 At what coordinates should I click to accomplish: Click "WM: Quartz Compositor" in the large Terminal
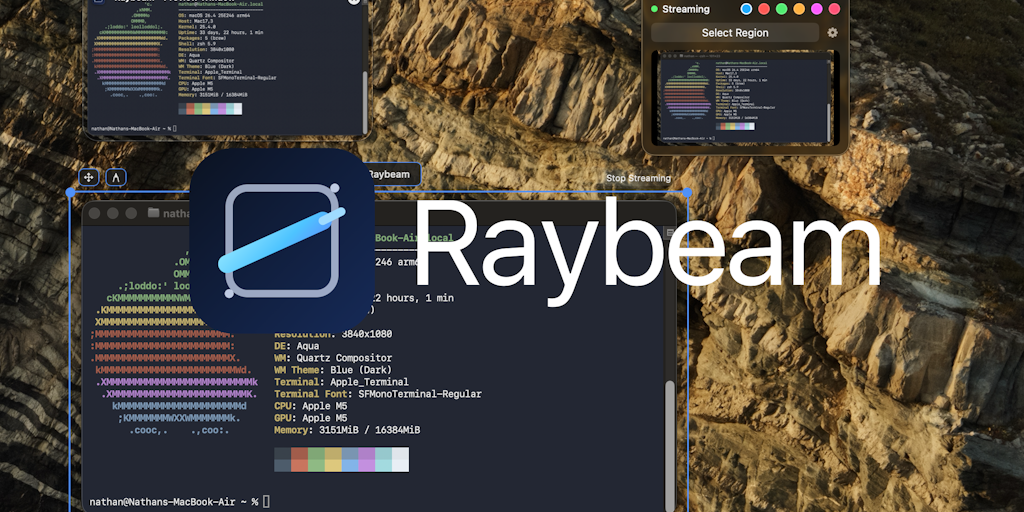click(x=333, y=358)
